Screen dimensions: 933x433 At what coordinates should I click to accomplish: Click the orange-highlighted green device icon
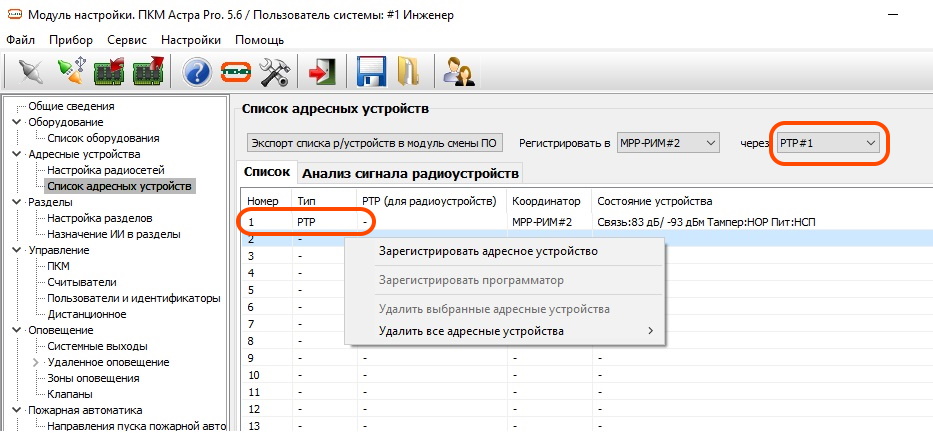point(235,72)
